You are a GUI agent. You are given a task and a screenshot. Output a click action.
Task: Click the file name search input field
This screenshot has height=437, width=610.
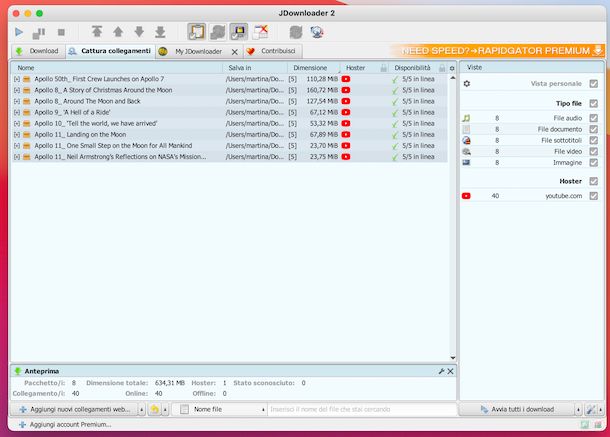362,409
